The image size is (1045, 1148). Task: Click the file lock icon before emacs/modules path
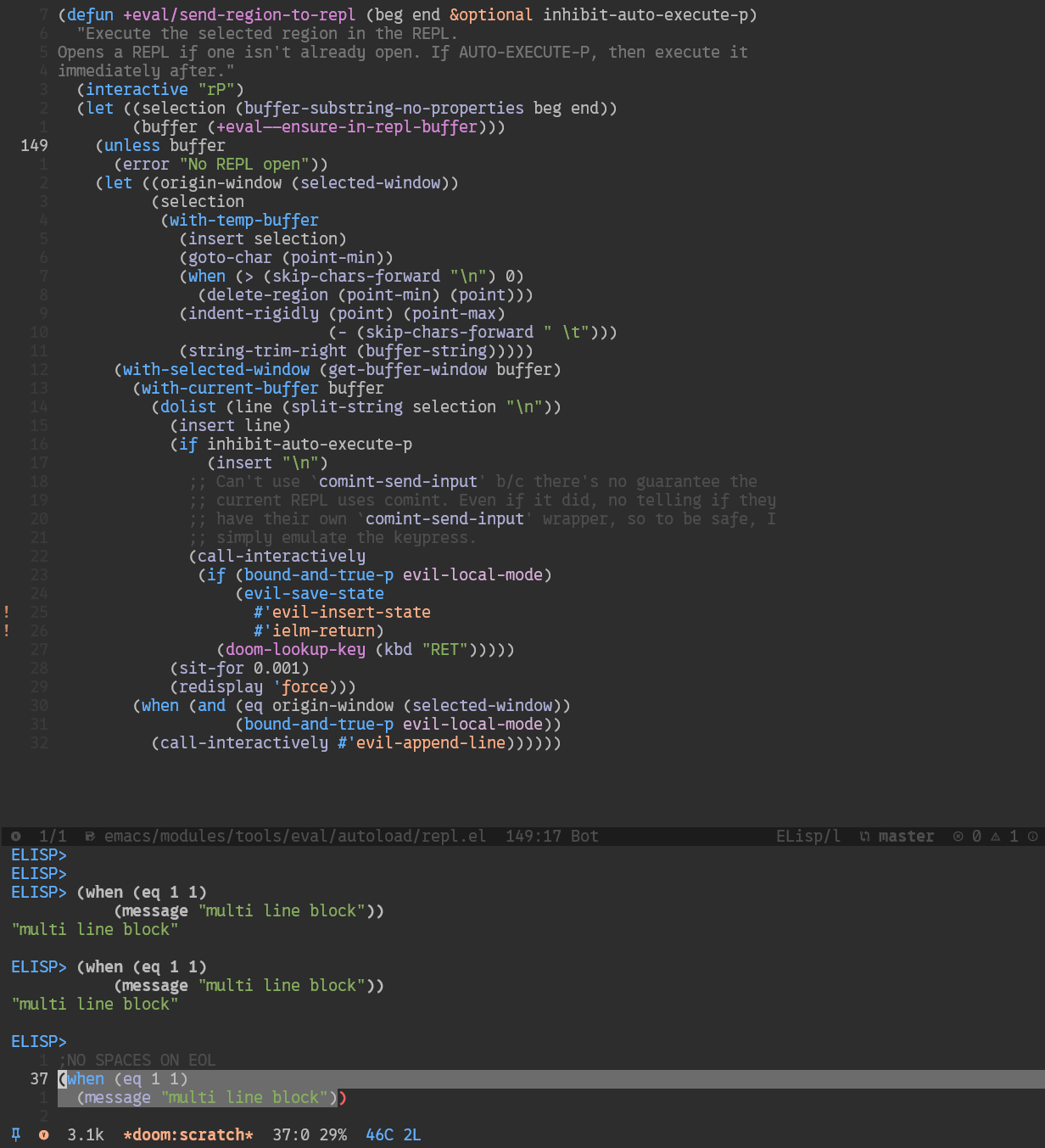click(x=90, y=836)
